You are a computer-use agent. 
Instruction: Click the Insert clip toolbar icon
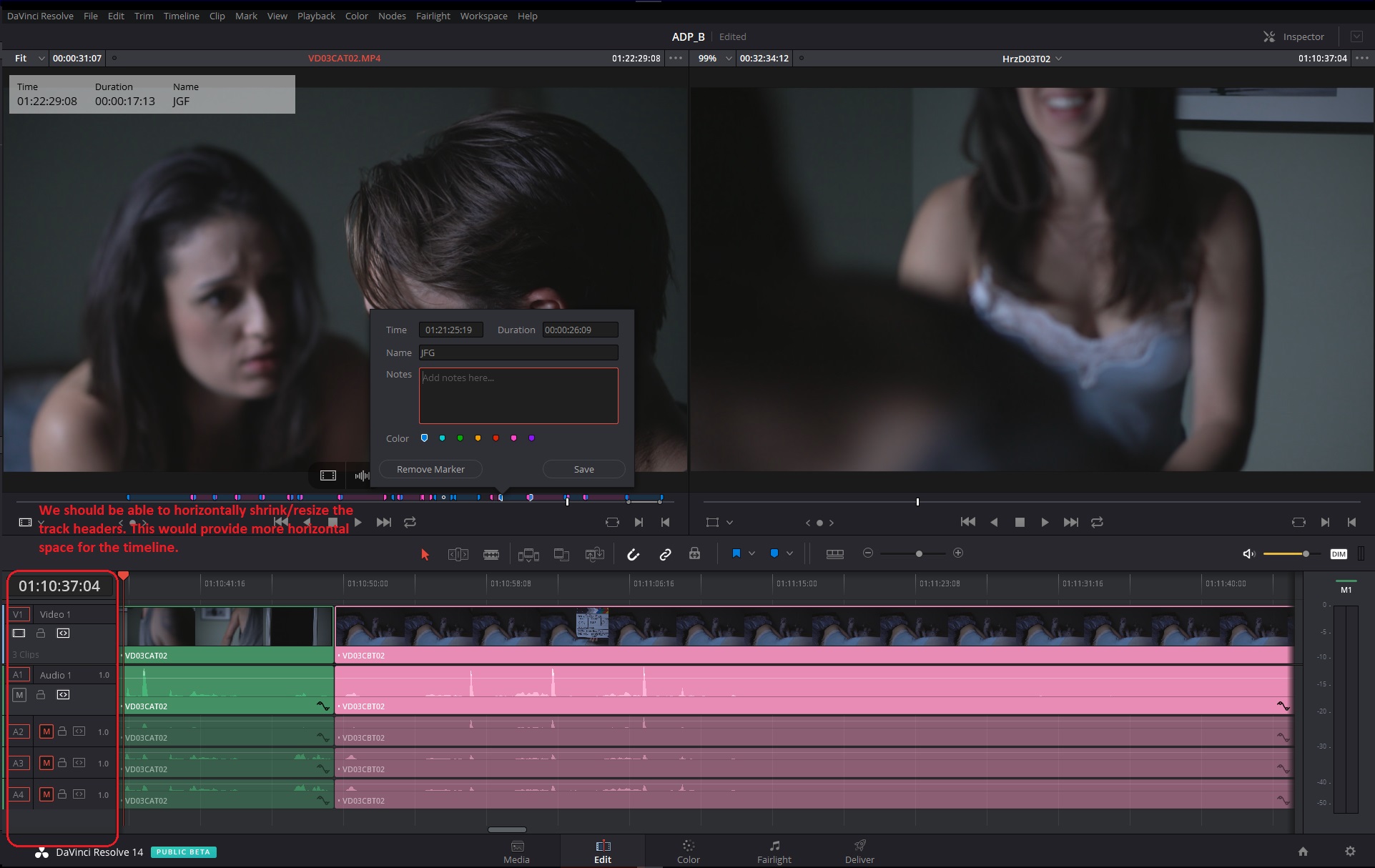tap(528, 554)
